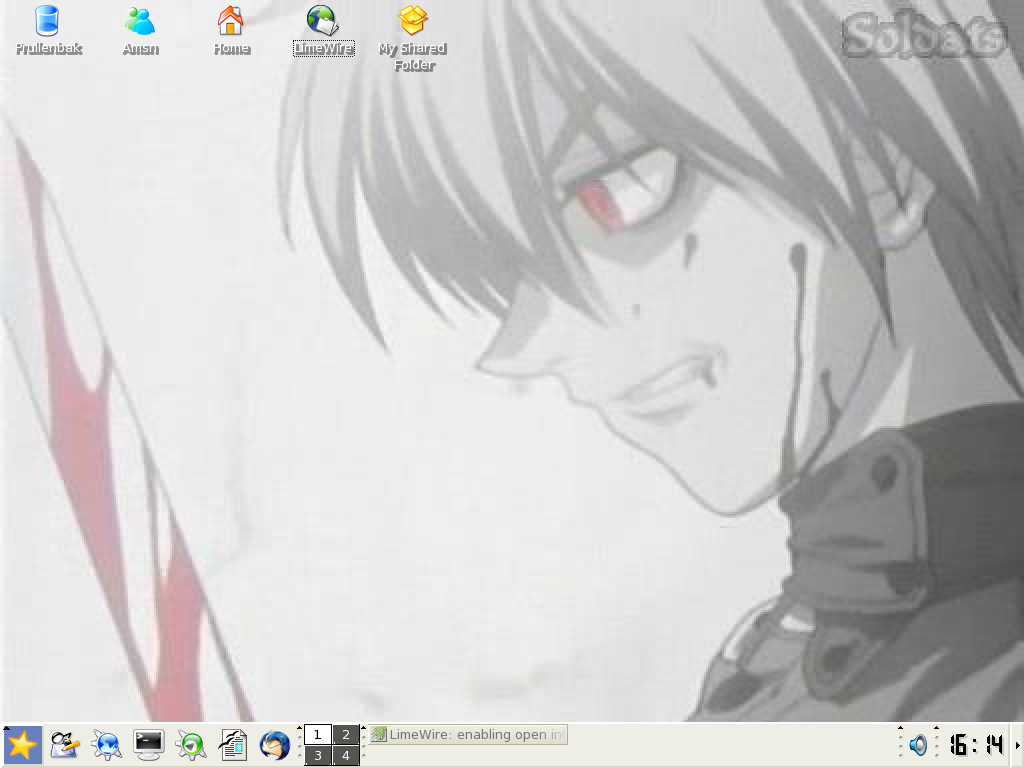Open Konsole terminal from panel

(148, 745)
